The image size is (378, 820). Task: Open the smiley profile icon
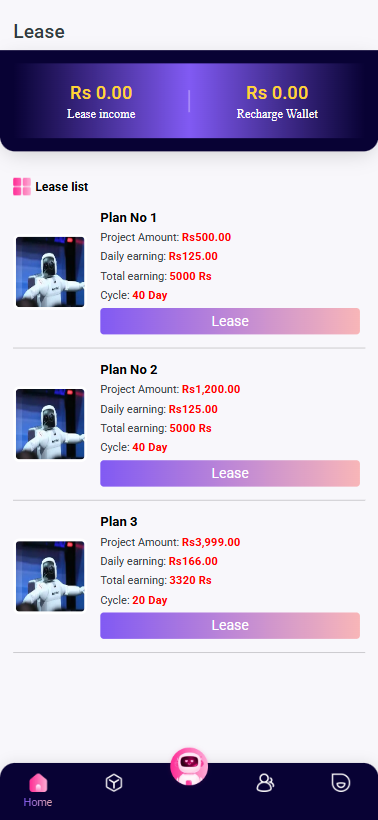click(x=340, y=783)
